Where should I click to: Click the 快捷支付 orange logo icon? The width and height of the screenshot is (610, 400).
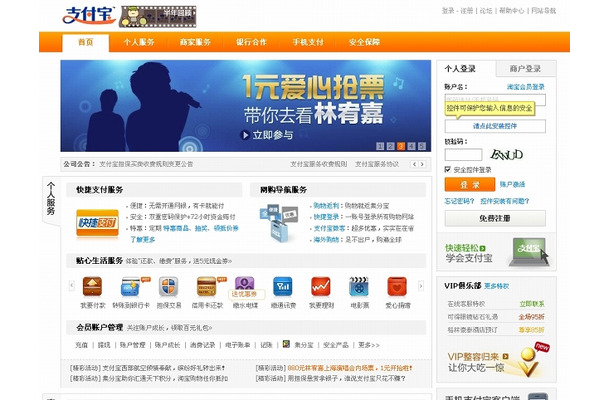click(97, 223)
